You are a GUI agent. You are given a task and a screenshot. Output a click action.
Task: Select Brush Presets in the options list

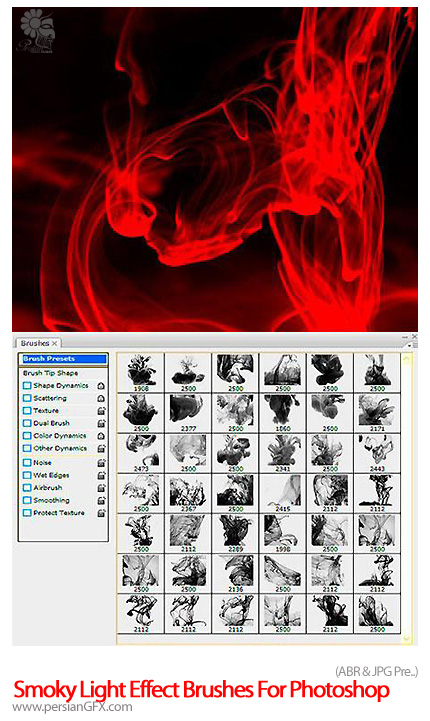click(63, 359)
